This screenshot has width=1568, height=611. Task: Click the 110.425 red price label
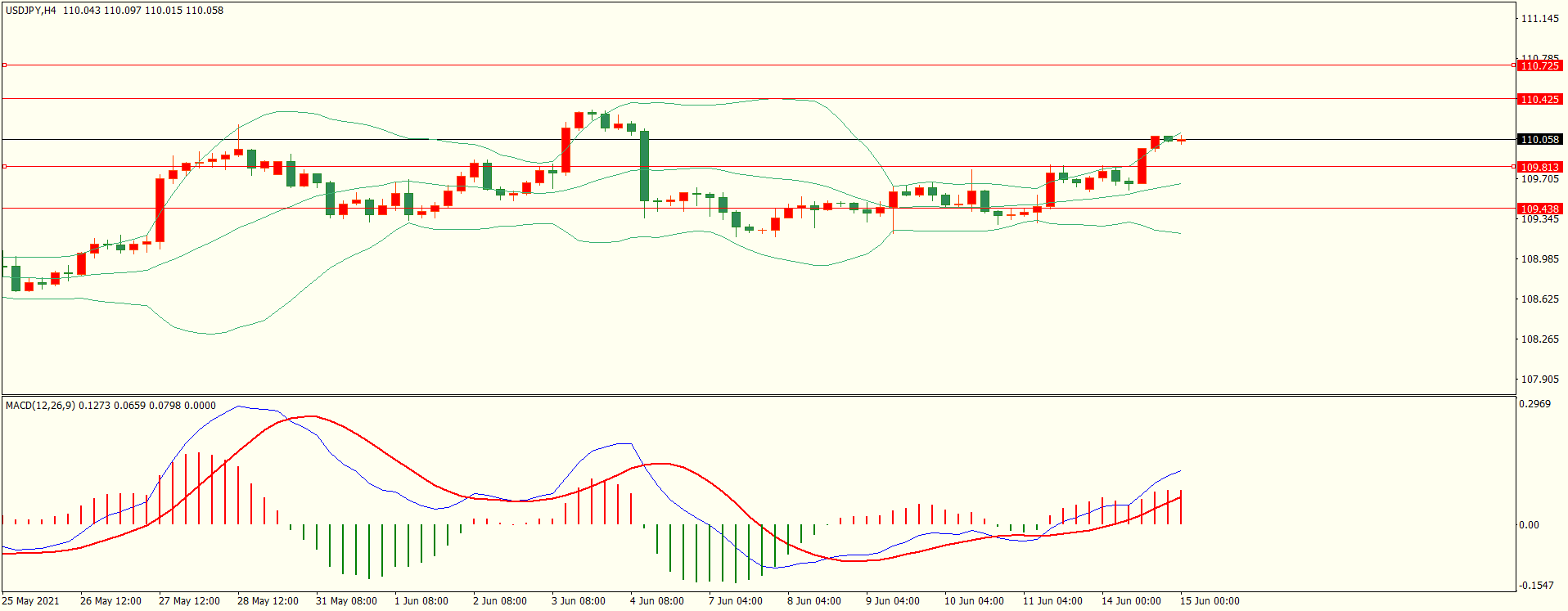click(1539, 99)
